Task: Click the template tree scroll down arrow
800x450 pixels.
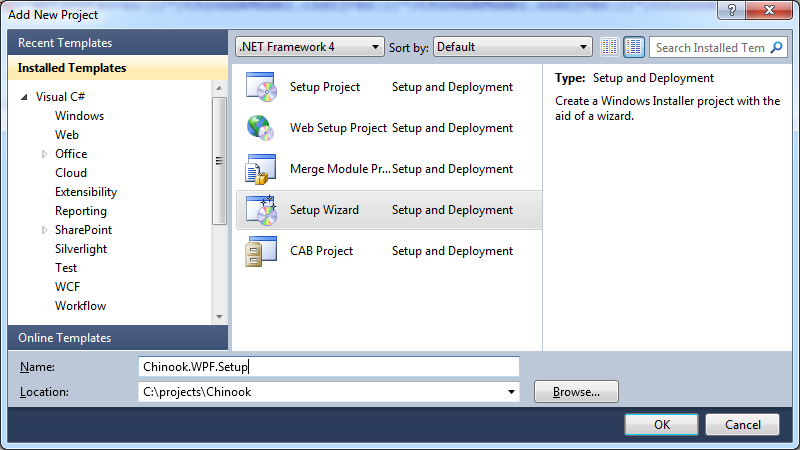Action: pos(219,317)
